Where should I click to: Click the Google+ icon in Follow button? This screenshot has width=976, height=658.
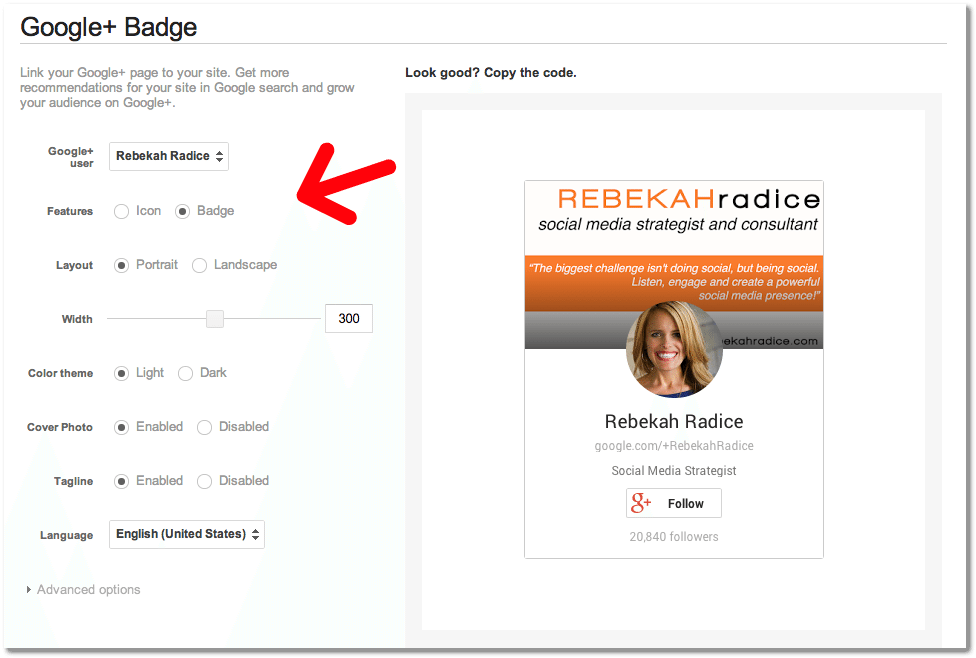(x=640, y=503)
